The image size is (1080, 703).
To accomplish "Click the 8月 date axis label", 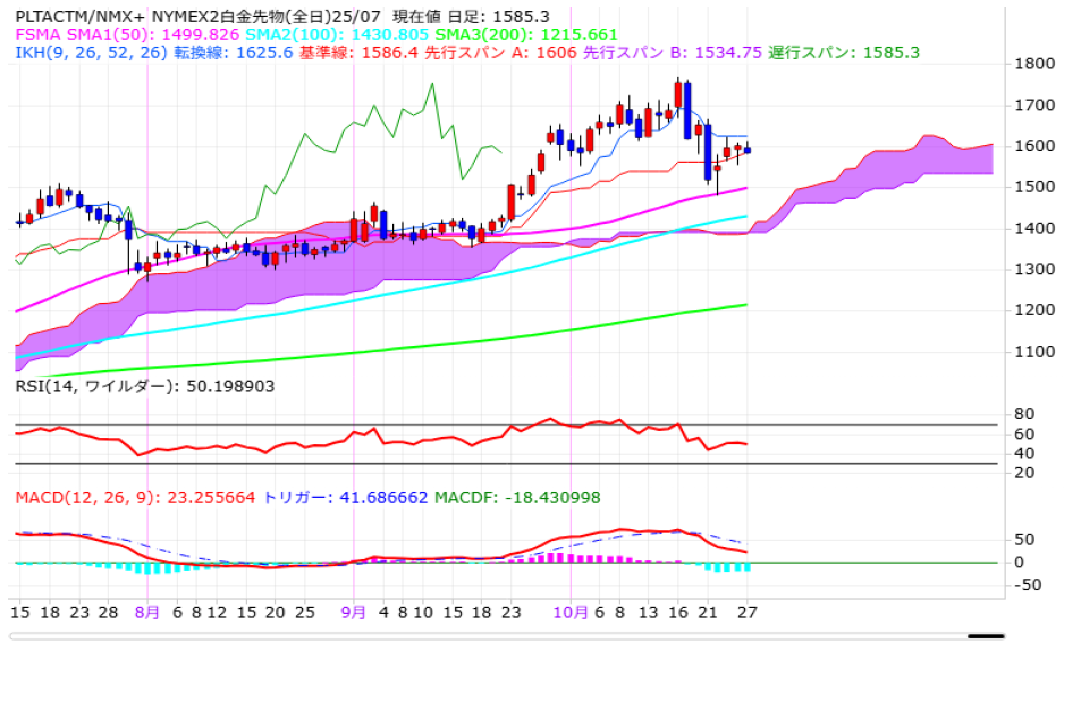I will click(147, 610).
